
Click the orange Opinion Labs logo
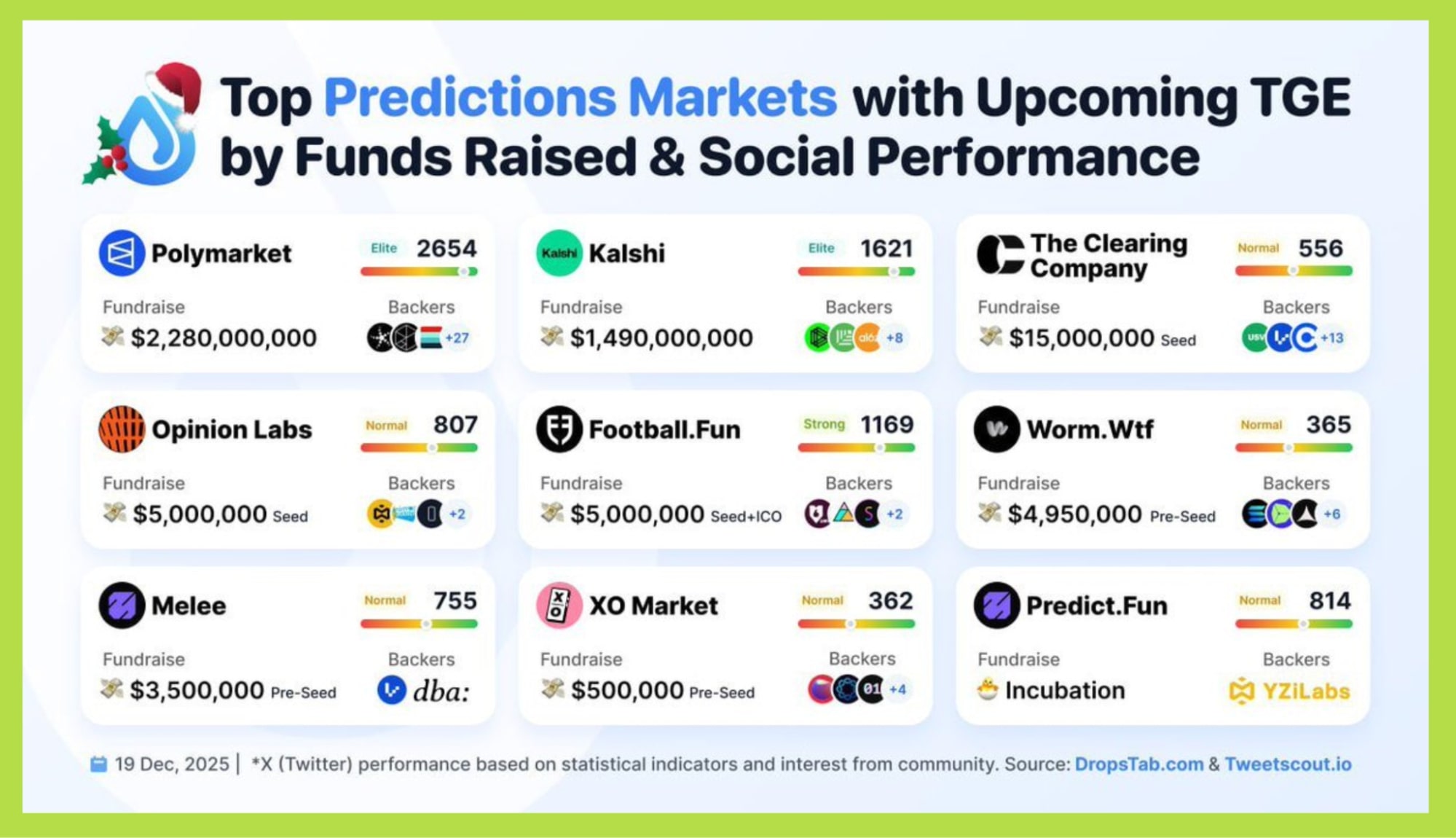tap(122, 429)
